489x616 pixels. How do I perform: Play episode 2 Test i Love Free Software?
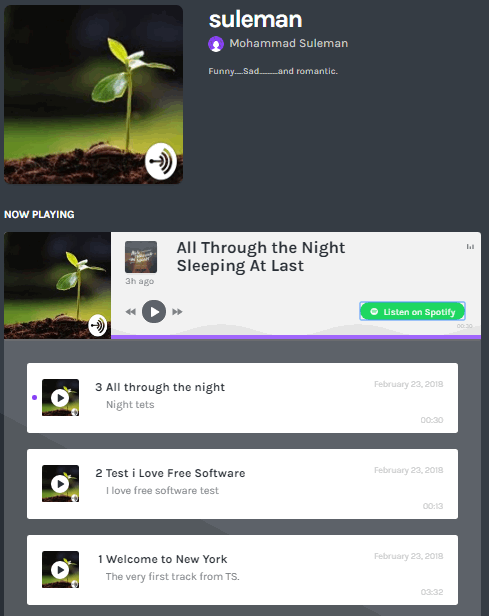[60, 484]
